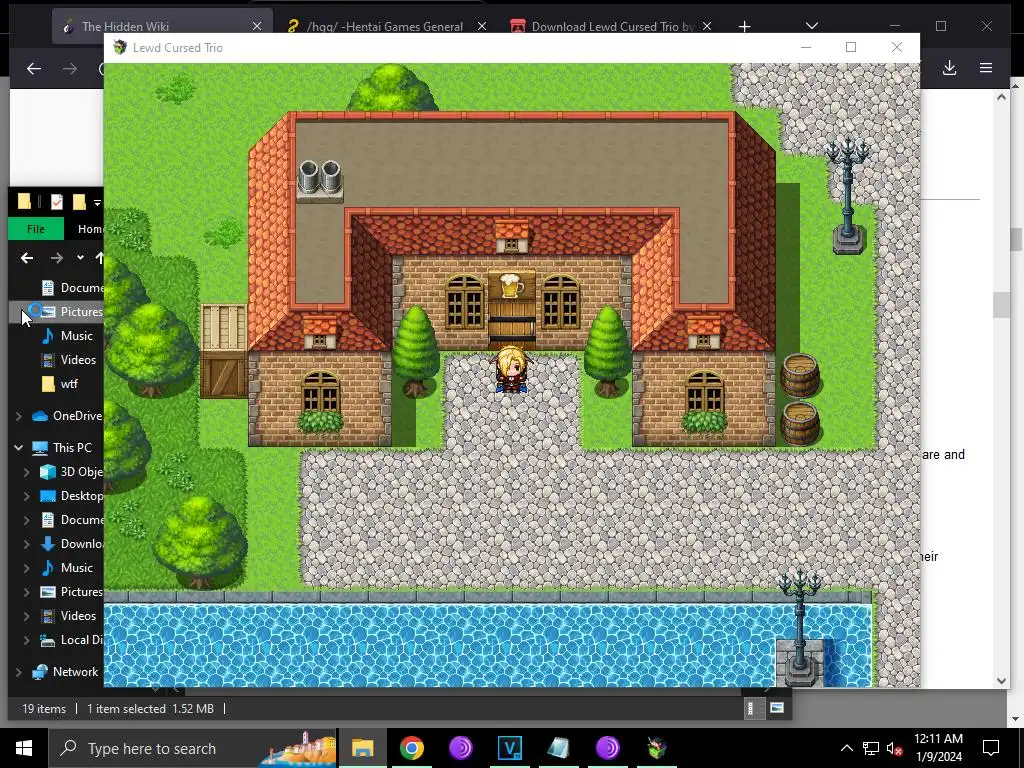Click the taskbar search box
Image resolution: width=1024 pixels, height=768 pixels.
(x=193, y=748)
